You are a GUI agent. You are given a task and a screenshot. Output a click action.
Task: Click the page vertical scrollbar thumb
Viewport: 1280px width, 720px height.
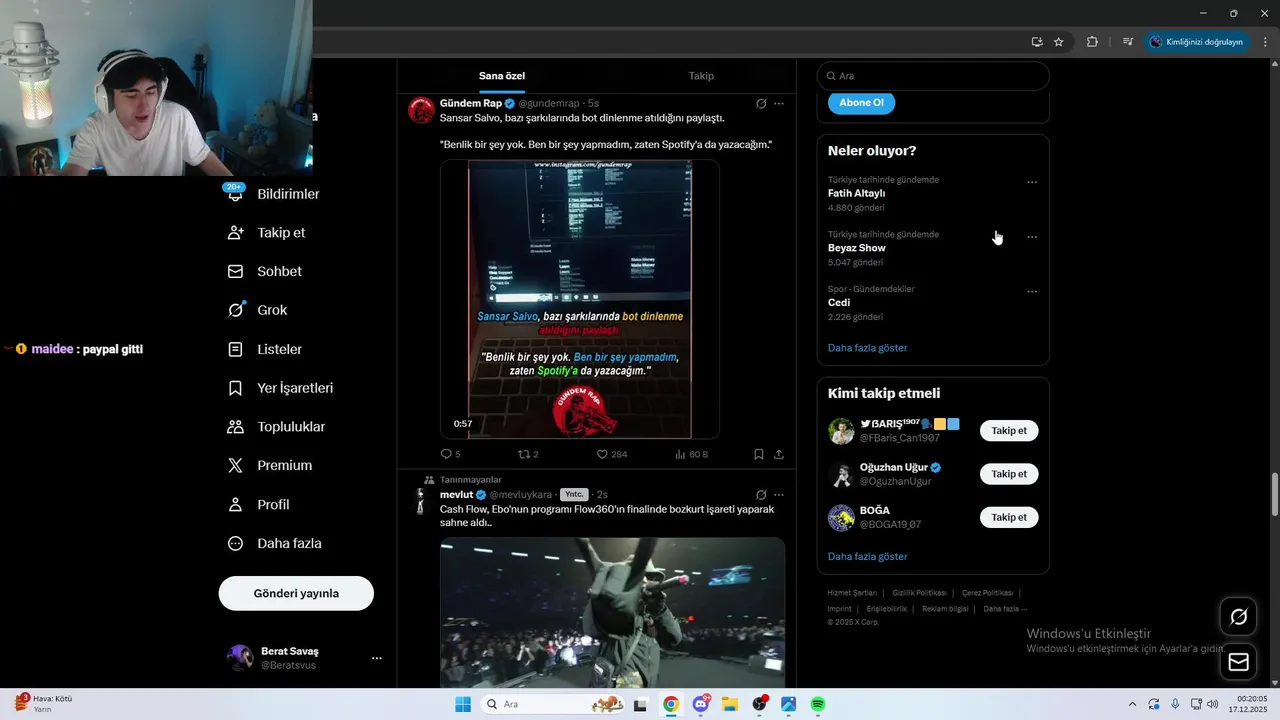coord(1274,495)
